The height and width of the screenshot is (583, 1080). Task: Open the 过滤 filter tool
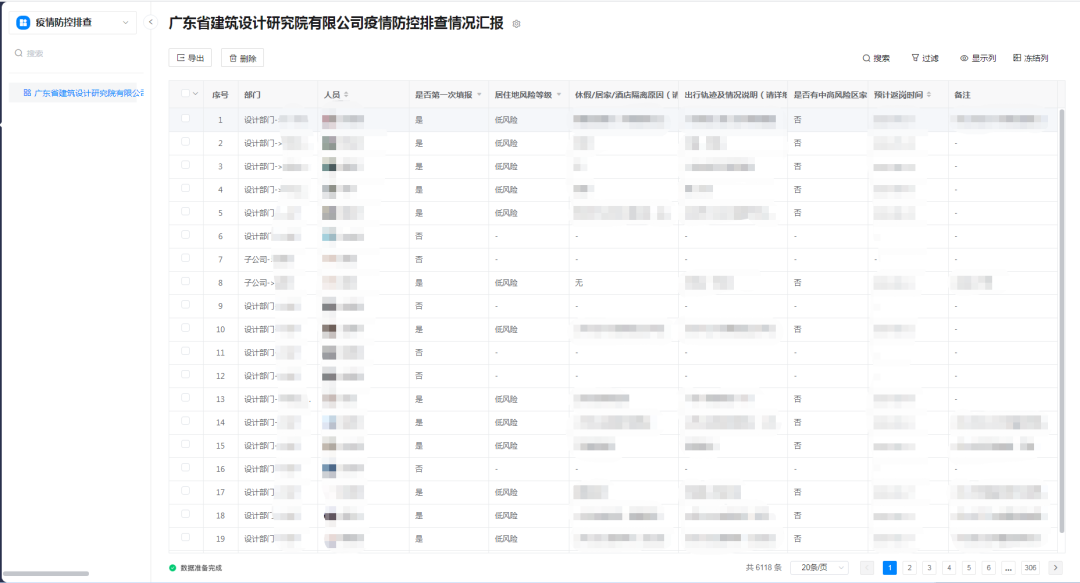(925, 58)
